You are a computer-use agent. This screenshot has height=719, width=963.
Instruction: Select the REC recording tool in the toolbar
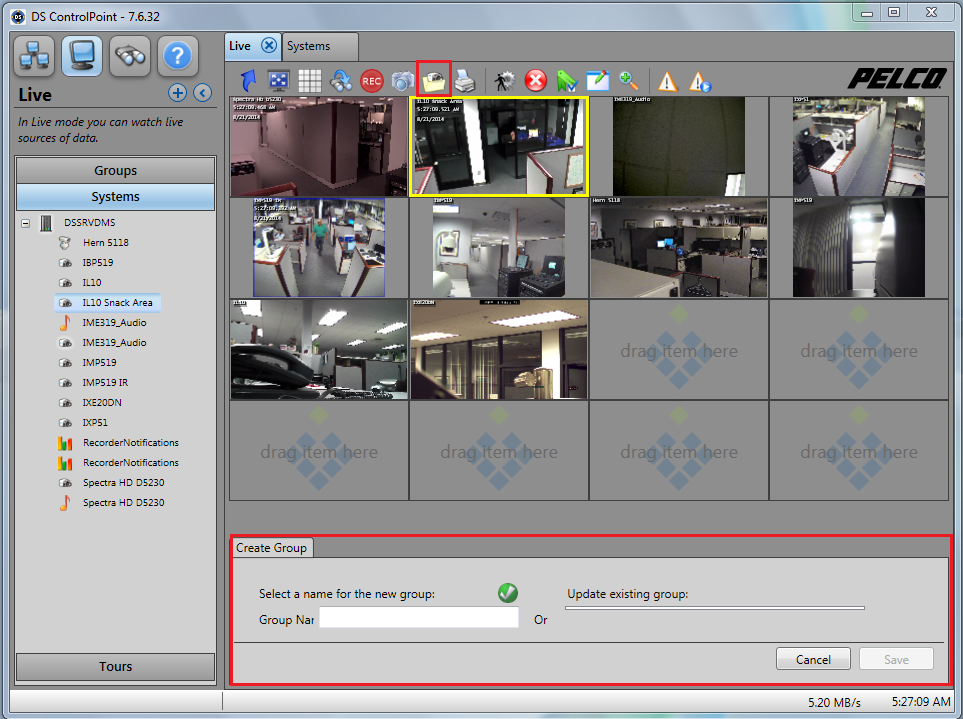tap(371, 81)
